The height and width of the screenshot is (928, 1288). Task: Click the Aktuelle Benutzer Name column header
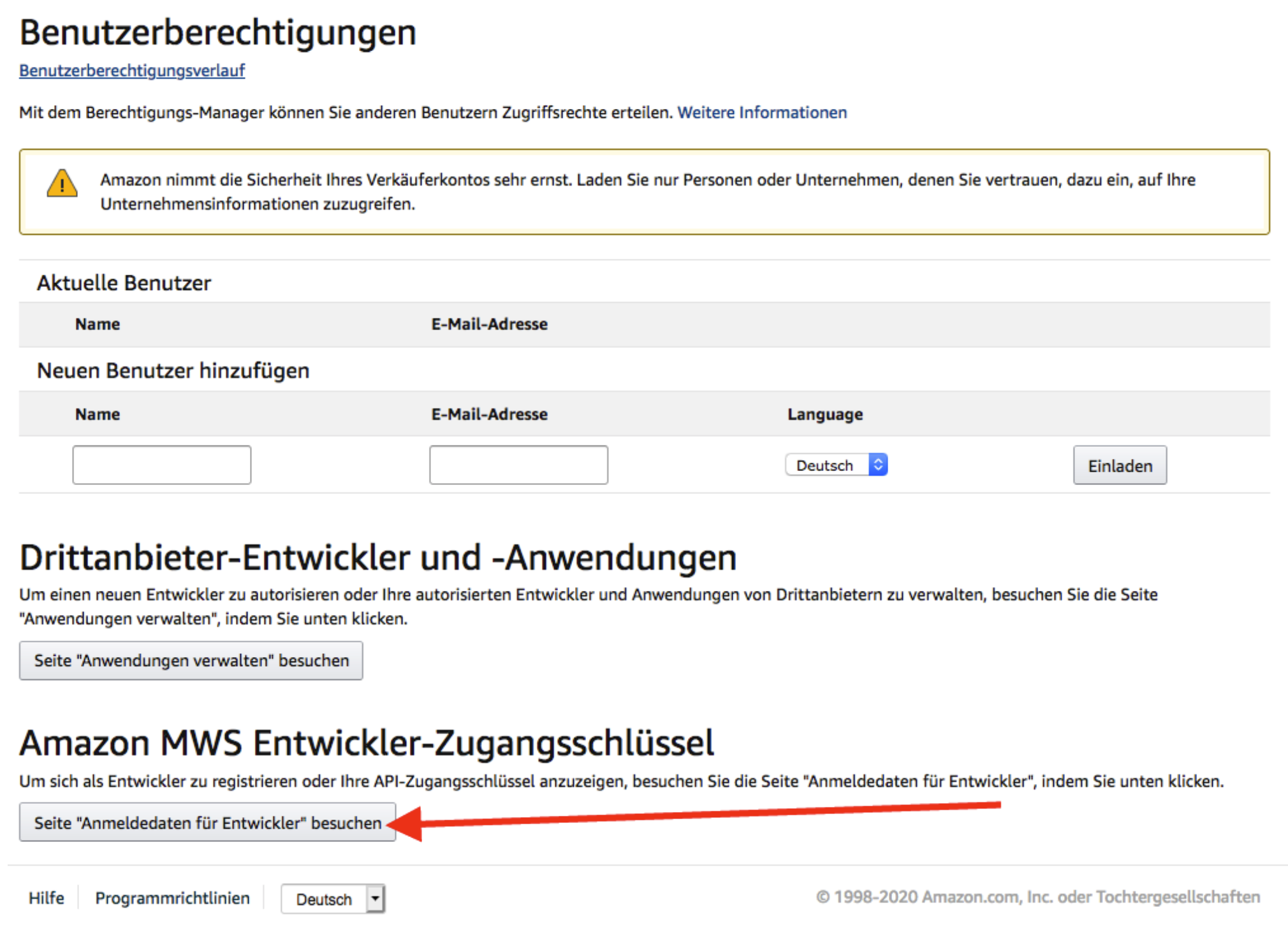98,324
